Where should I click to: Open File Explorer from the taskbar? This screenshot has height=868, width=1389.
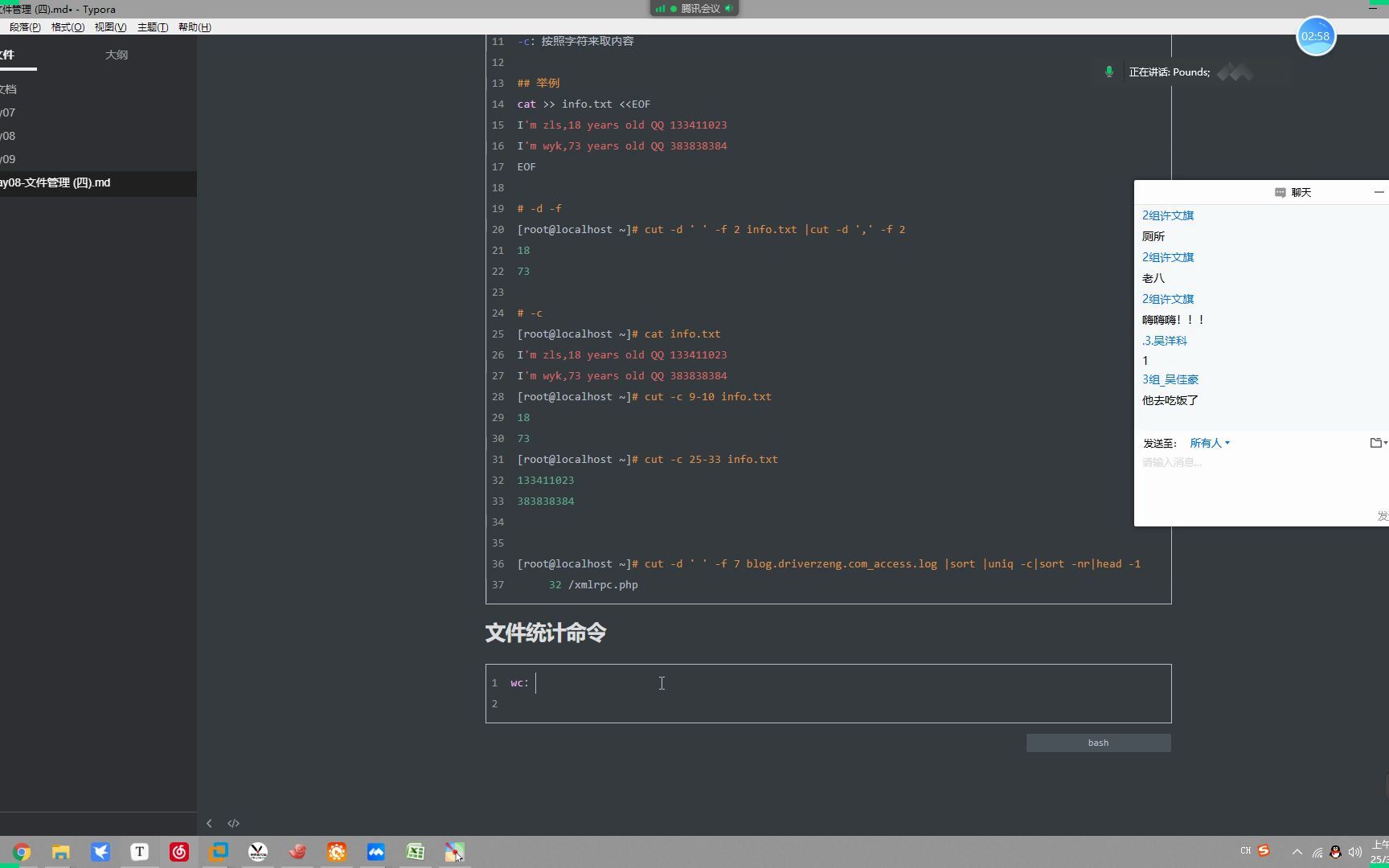point(61,852)
